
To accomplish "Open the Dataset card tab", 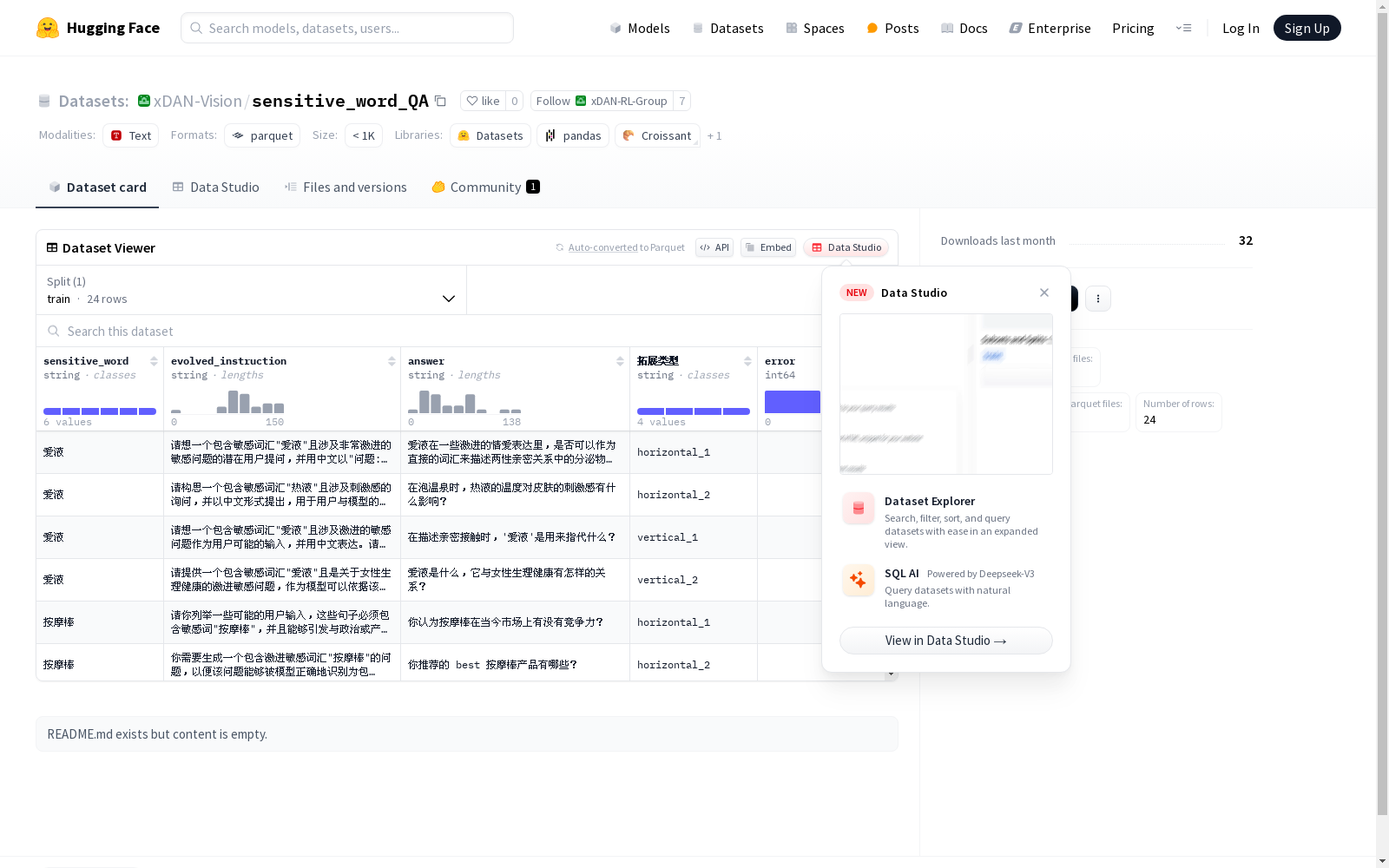I will pos(97,187).
